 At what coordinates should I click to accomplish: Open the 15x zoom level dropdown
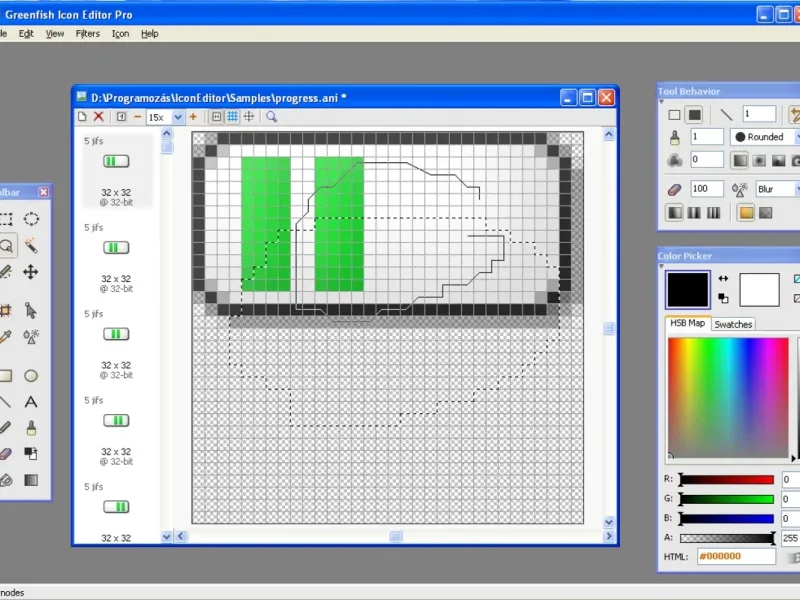(x=178, y=117)
